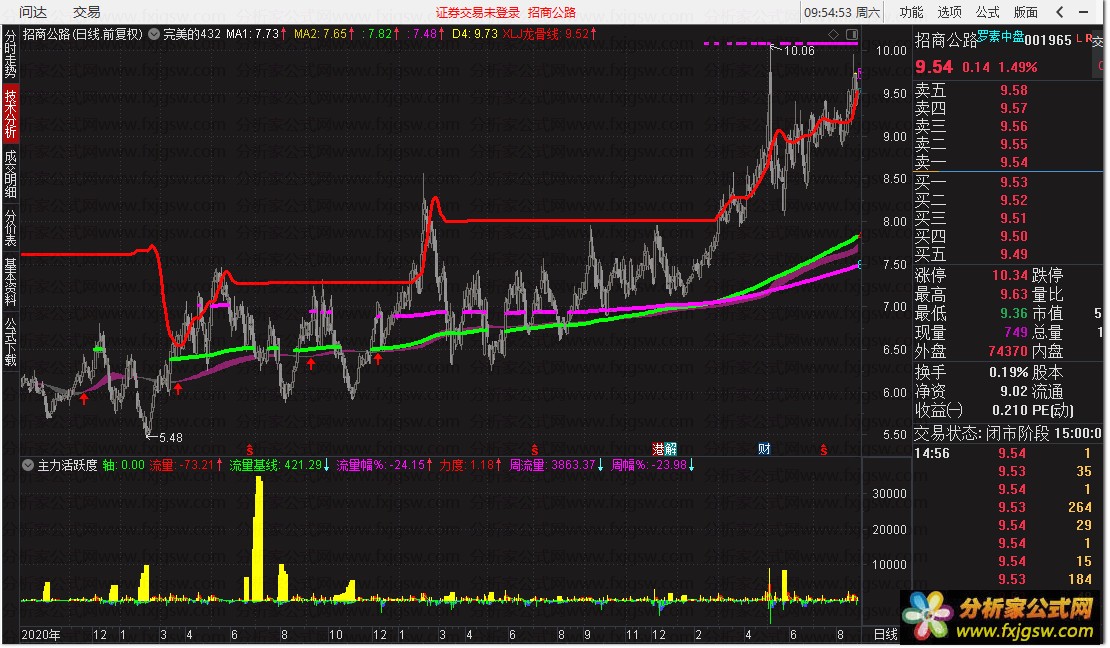This screenshot has height=648, width=1110.
Task: Click the first red $ marker near June 2020
Action: point(249,450)
